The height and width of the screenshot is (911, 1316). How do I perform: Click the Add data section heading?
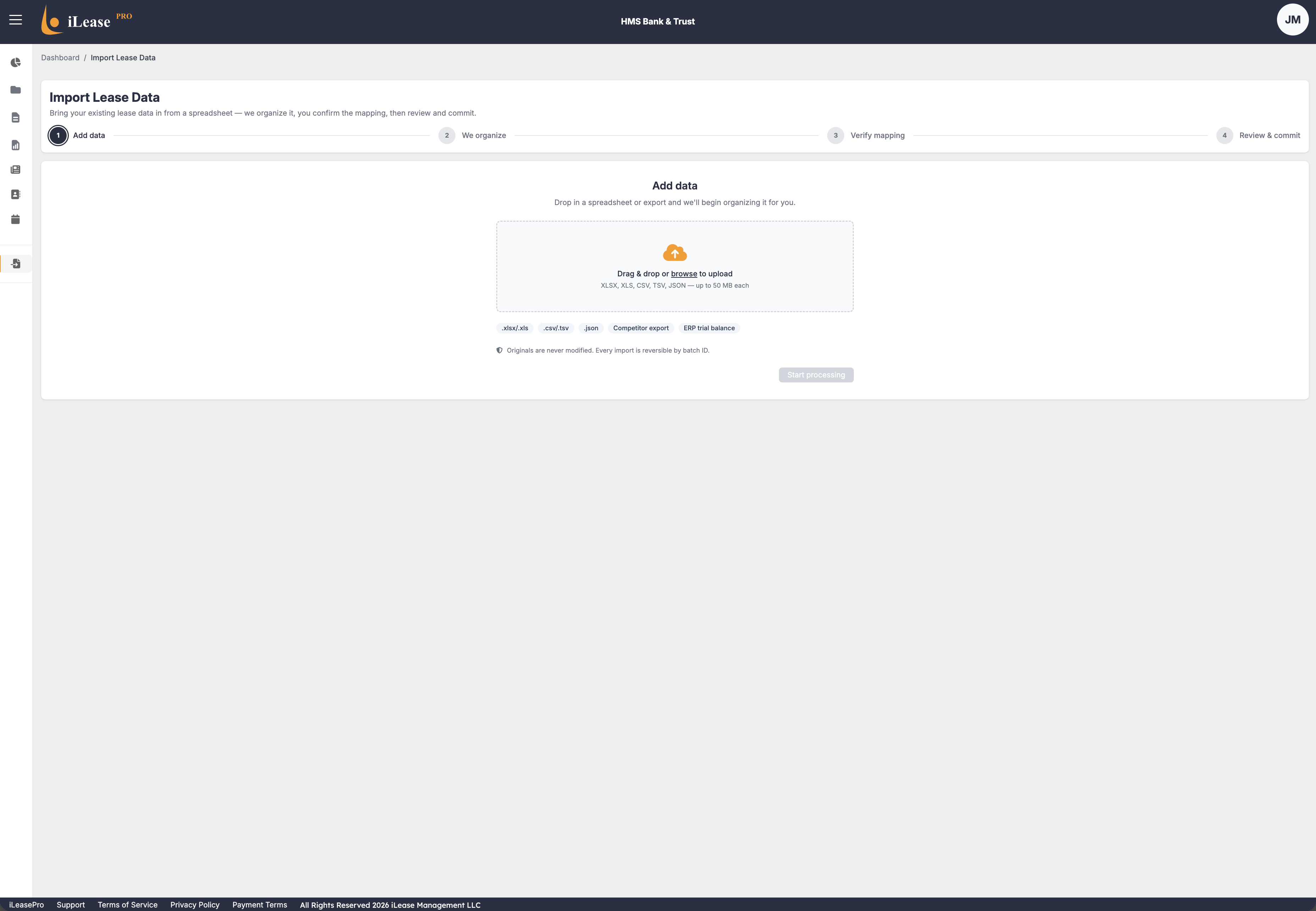675,186
